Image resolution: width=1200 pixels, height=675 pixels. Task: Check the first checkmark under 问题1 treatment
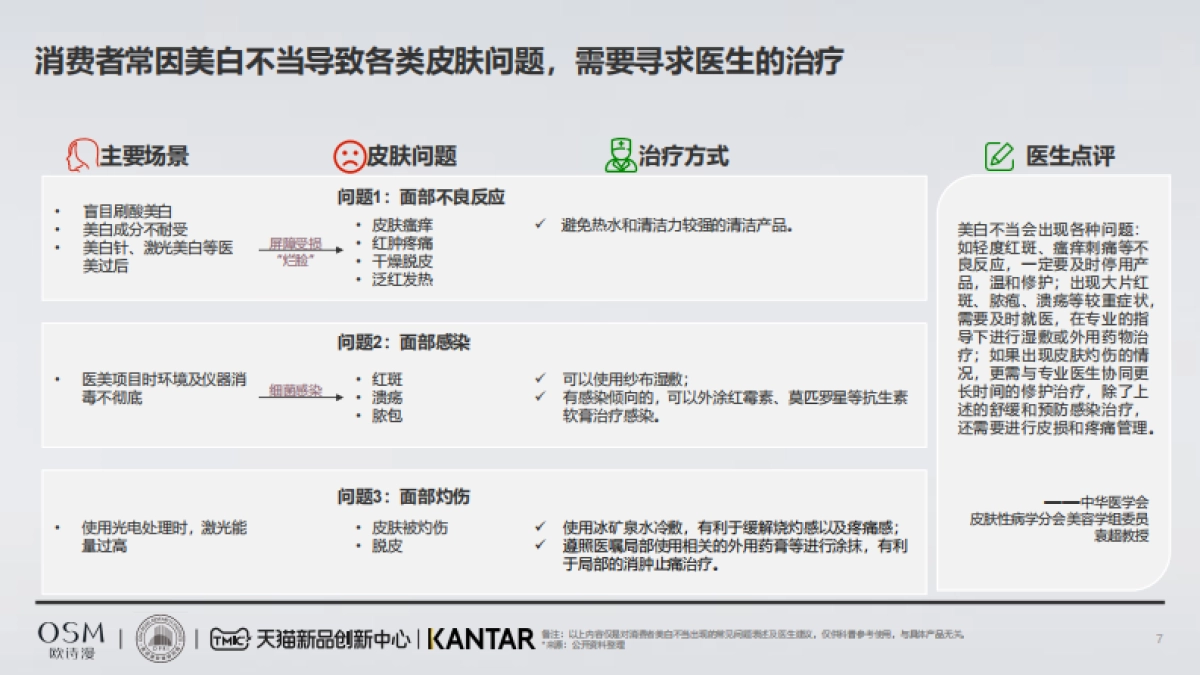coord(541,225)
